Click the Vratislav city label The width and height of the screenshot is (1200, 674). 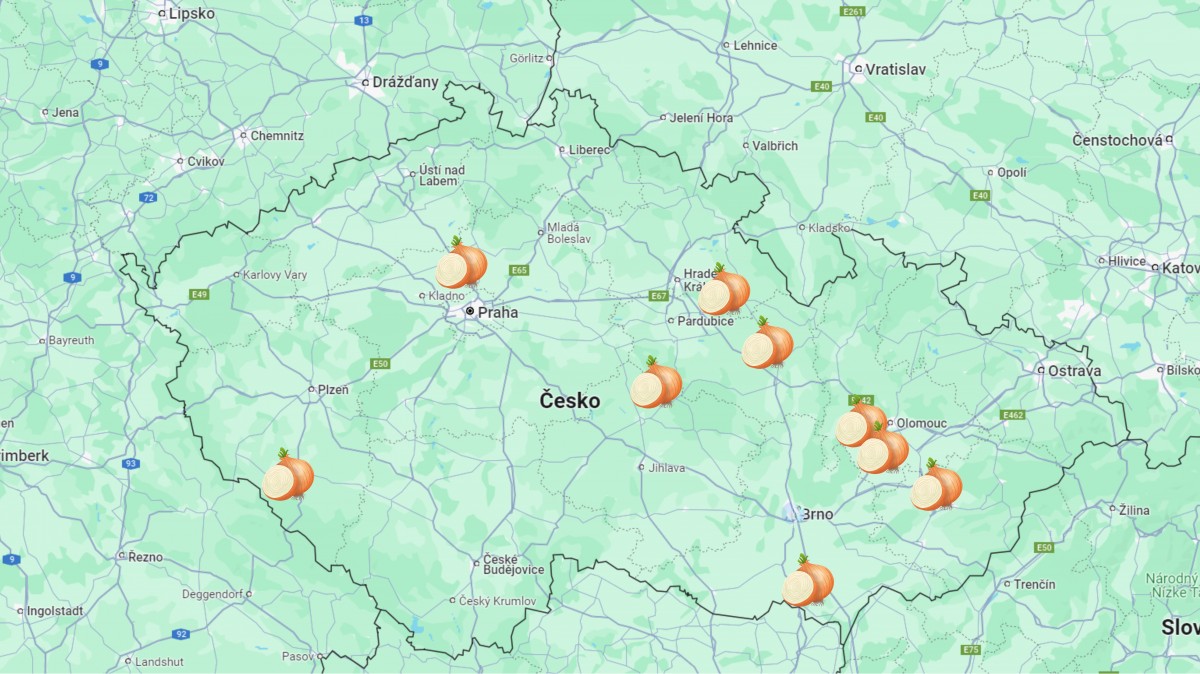point(895,70)
